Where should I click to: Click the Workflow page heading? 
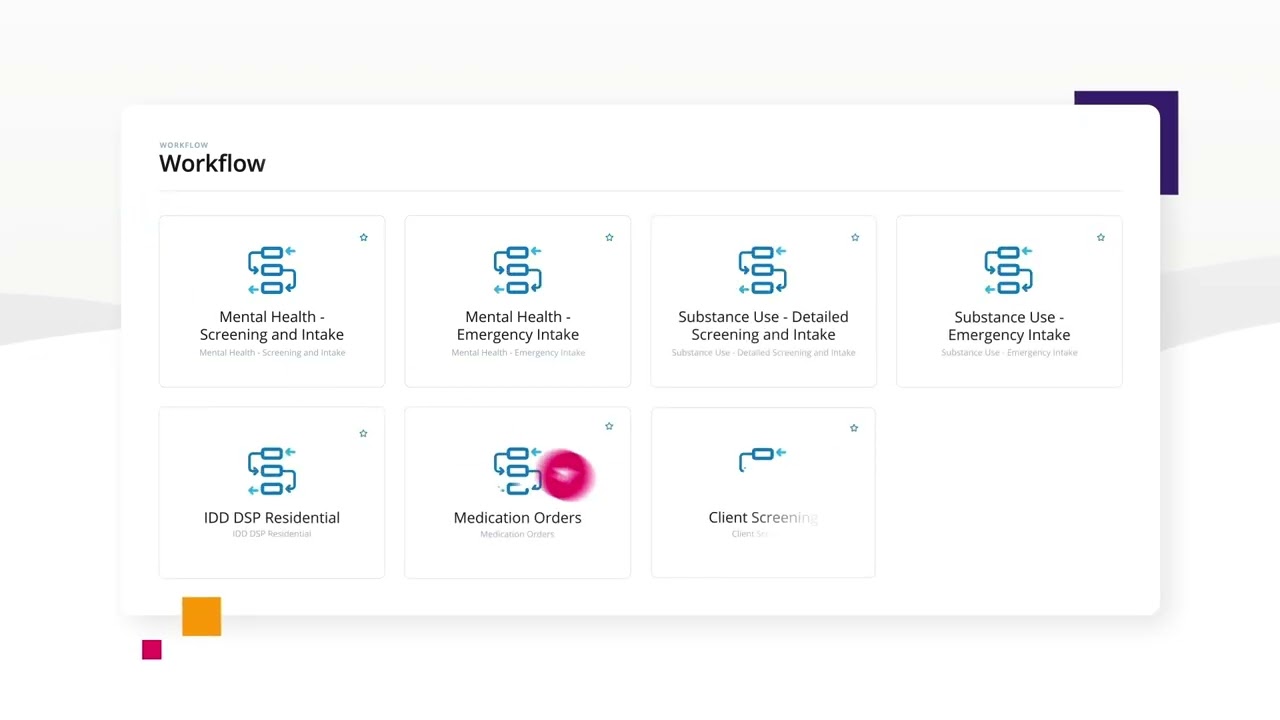pos(212,164)
